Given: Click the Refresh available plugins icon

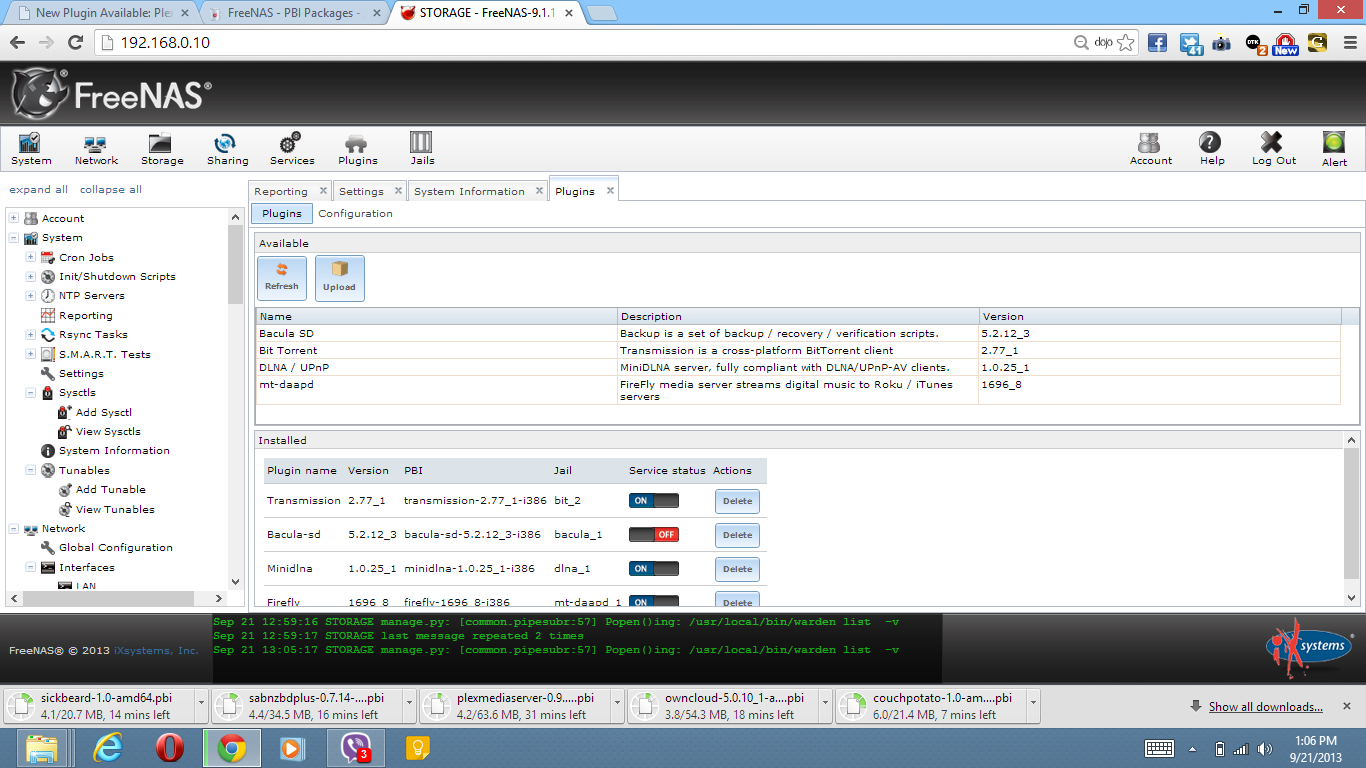Looking at the screenshot, I should 282,278.
